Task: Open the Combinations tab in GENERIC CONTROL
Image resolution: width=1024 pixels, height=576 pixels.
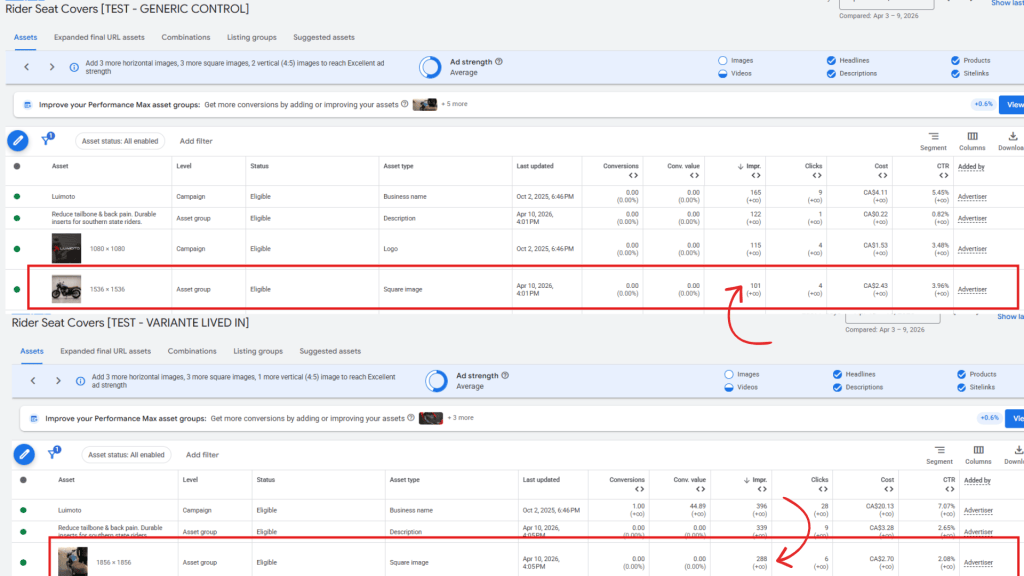Action: tap(186, 37)
